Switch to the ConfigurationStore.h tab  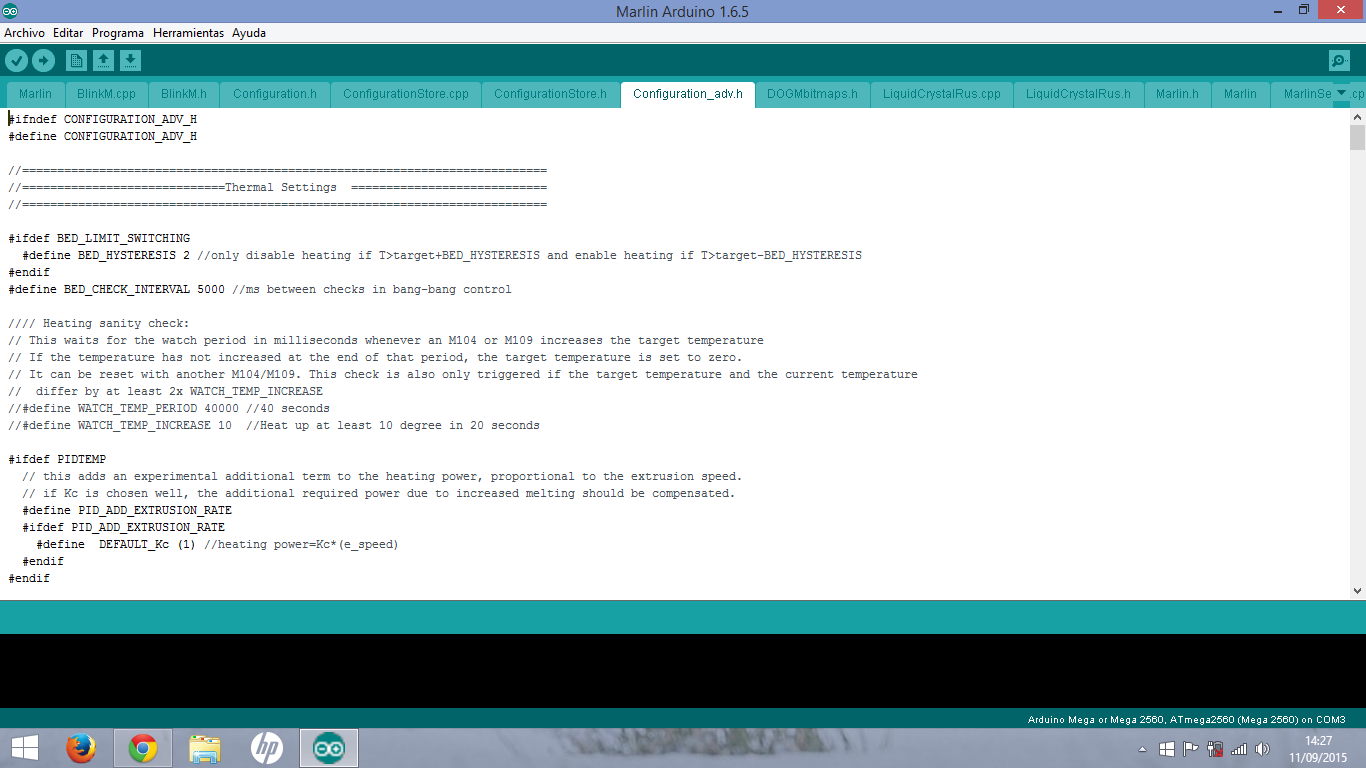click(x=550, y=94)
